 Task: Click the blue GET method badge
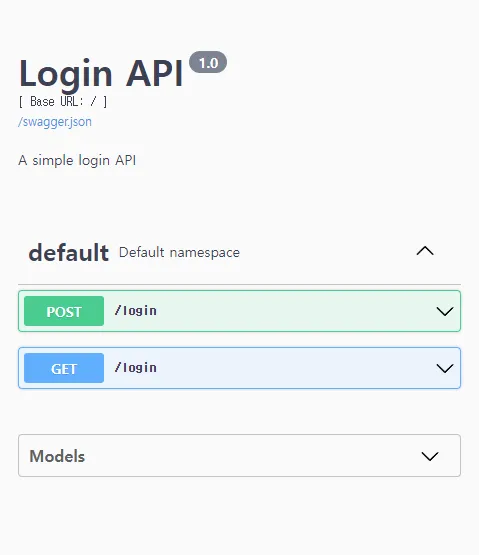coord(64,368)
